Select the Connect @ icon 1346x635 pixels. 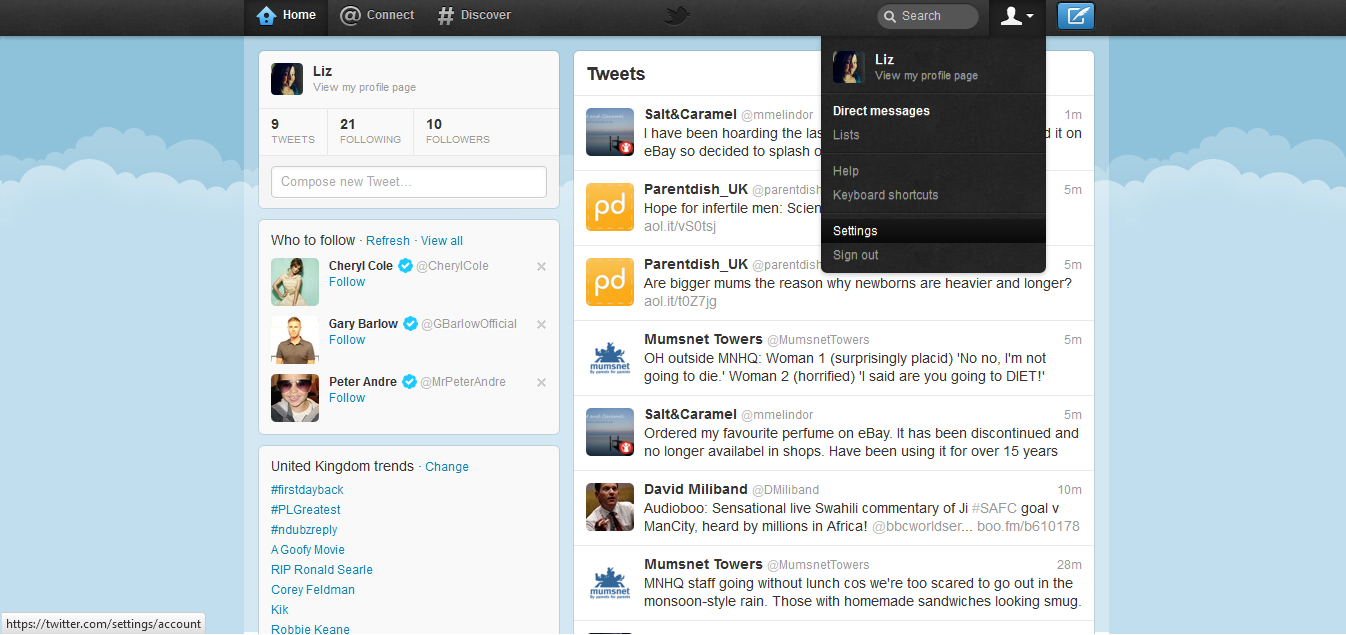click(349, 15)
